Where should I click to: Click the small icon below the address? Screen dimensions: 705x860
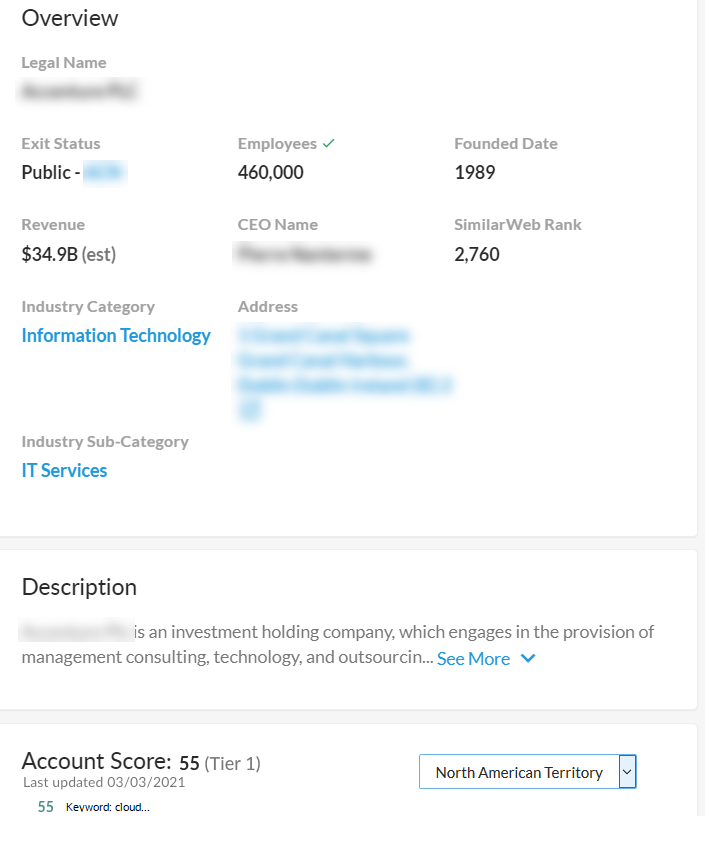[x=250, y=409]
